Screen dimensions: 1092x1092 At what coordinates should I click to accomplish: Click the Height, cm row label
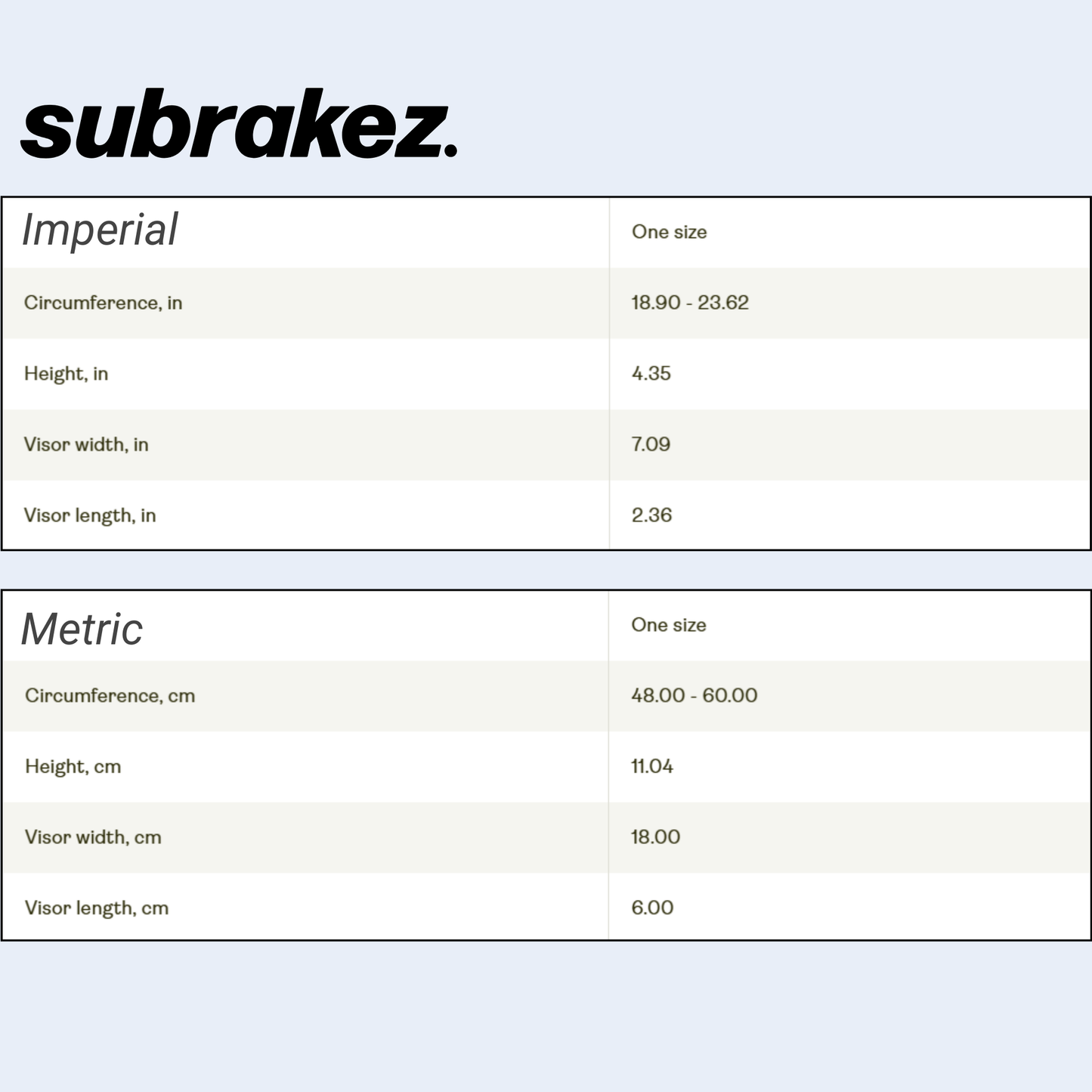pos(73,766)
